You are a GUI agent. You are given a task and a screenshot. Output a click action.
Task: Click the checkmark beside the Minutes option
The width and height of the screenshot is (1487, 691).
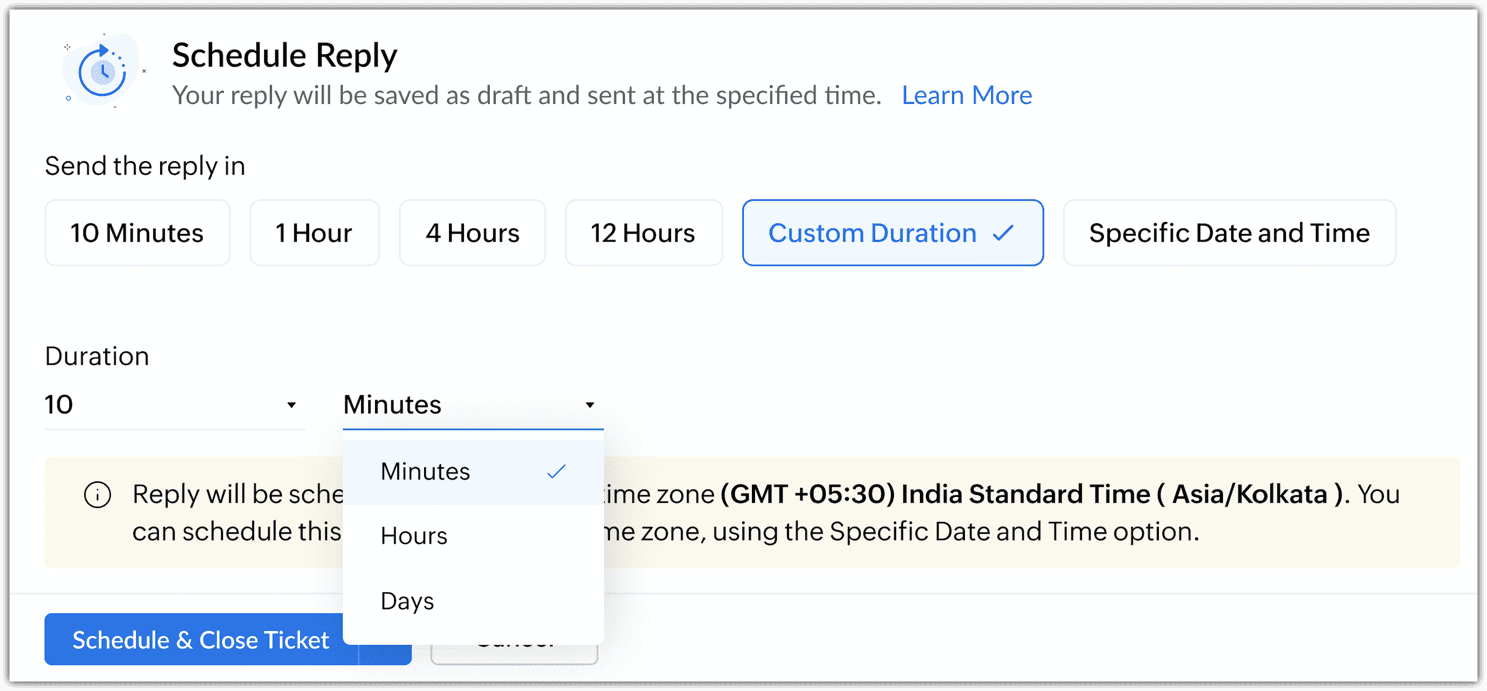point(556,471)
